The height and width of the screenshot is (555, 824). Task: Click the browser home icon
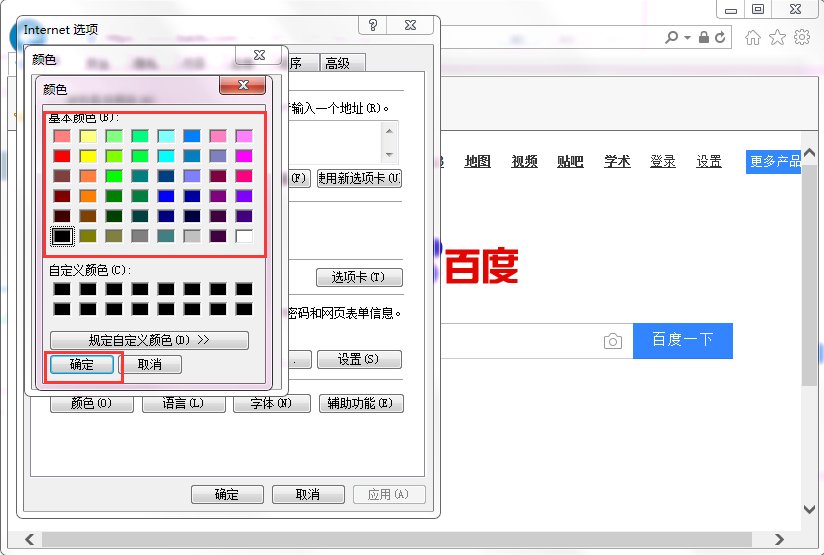click(753, 37)
